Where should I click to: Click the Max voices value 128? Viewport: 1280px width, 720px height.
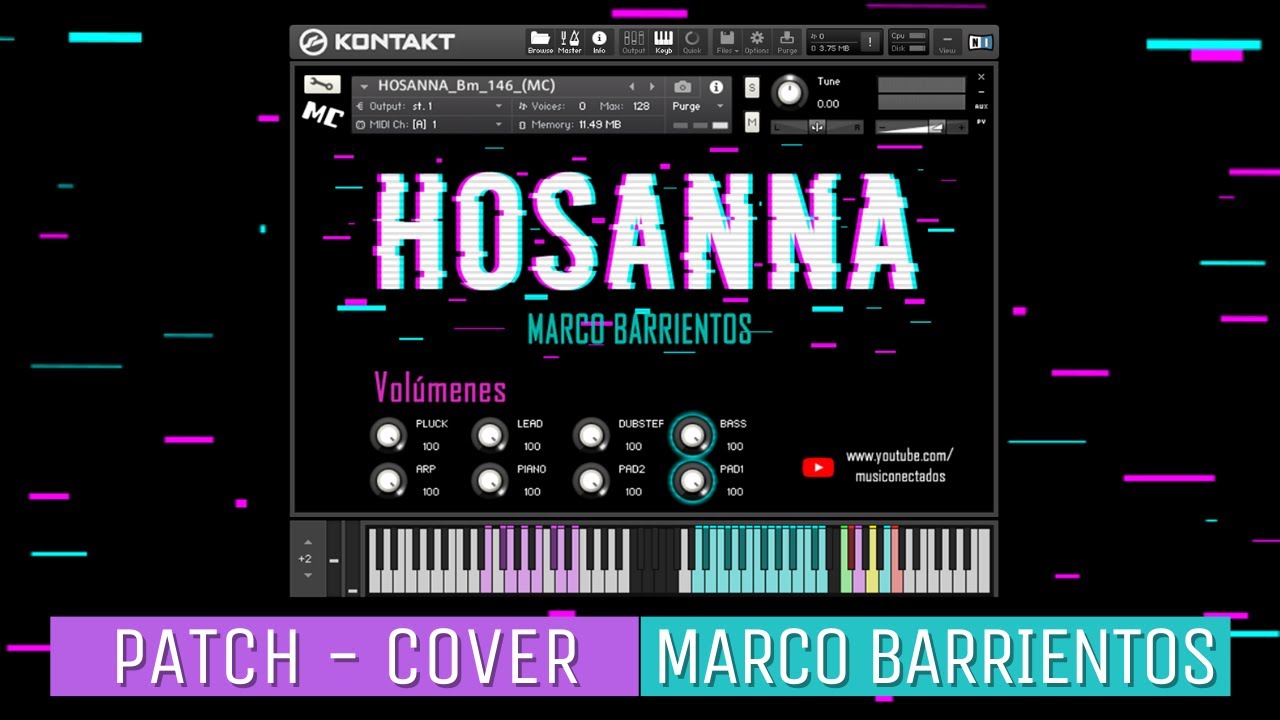tap(641, 106)
